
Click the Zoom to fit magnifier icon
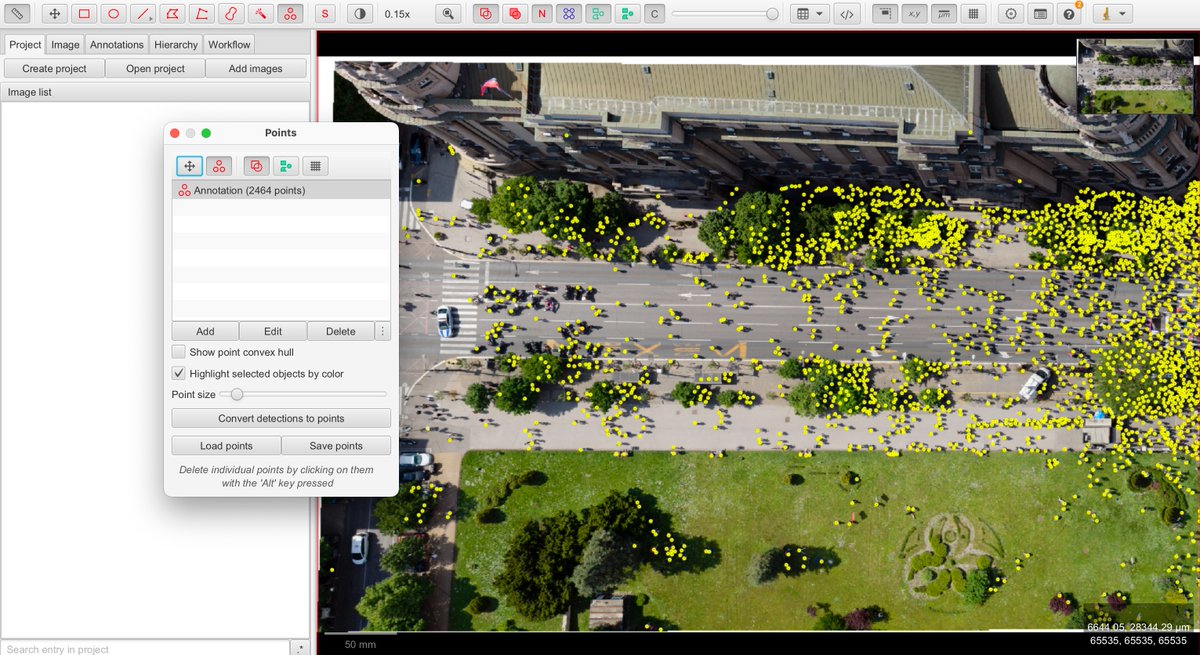(x=449, y=14)
